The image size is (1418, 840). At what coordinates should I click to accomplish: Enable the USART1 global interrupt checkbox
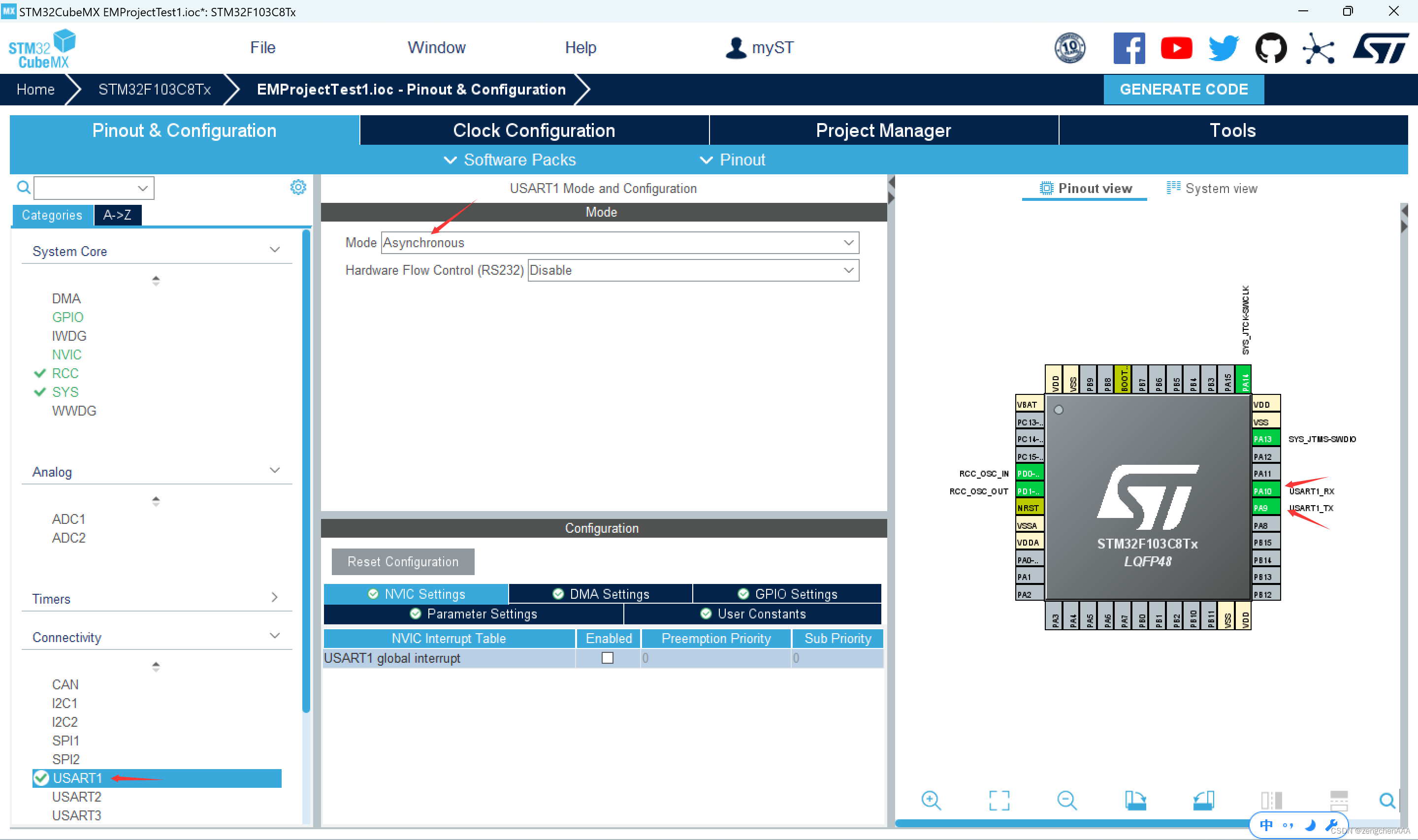click(607, 658)
